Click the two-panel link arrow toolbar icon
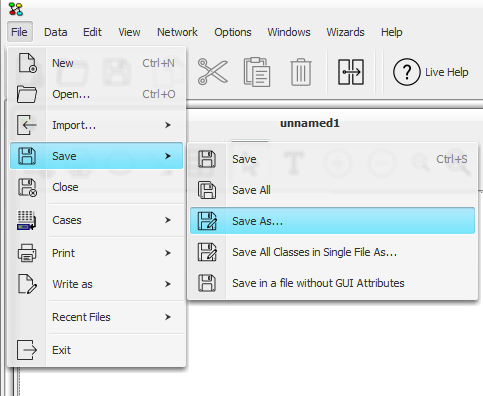Image resolution: width=483 pixels, height=396 pixels. pyautogui.click(x=351, y=72)
